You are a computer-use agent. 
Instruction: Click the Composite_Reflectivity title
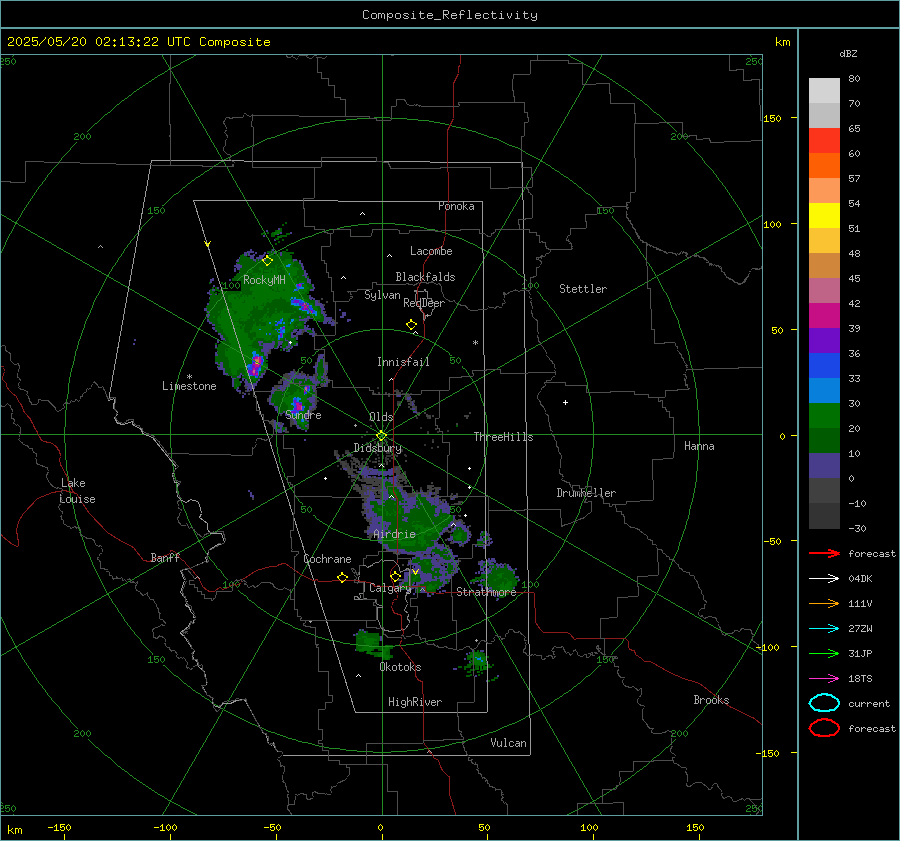pyautogui.click(x=449, y=15)
